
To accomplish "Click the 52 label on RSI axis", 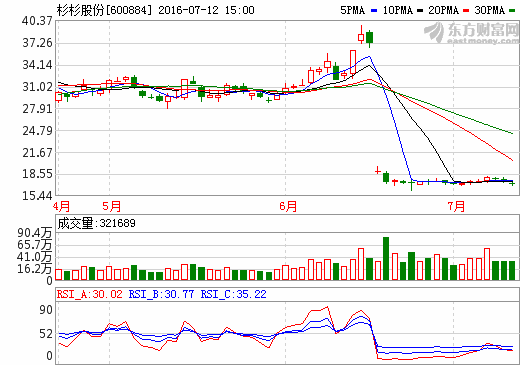I will 46,334.
